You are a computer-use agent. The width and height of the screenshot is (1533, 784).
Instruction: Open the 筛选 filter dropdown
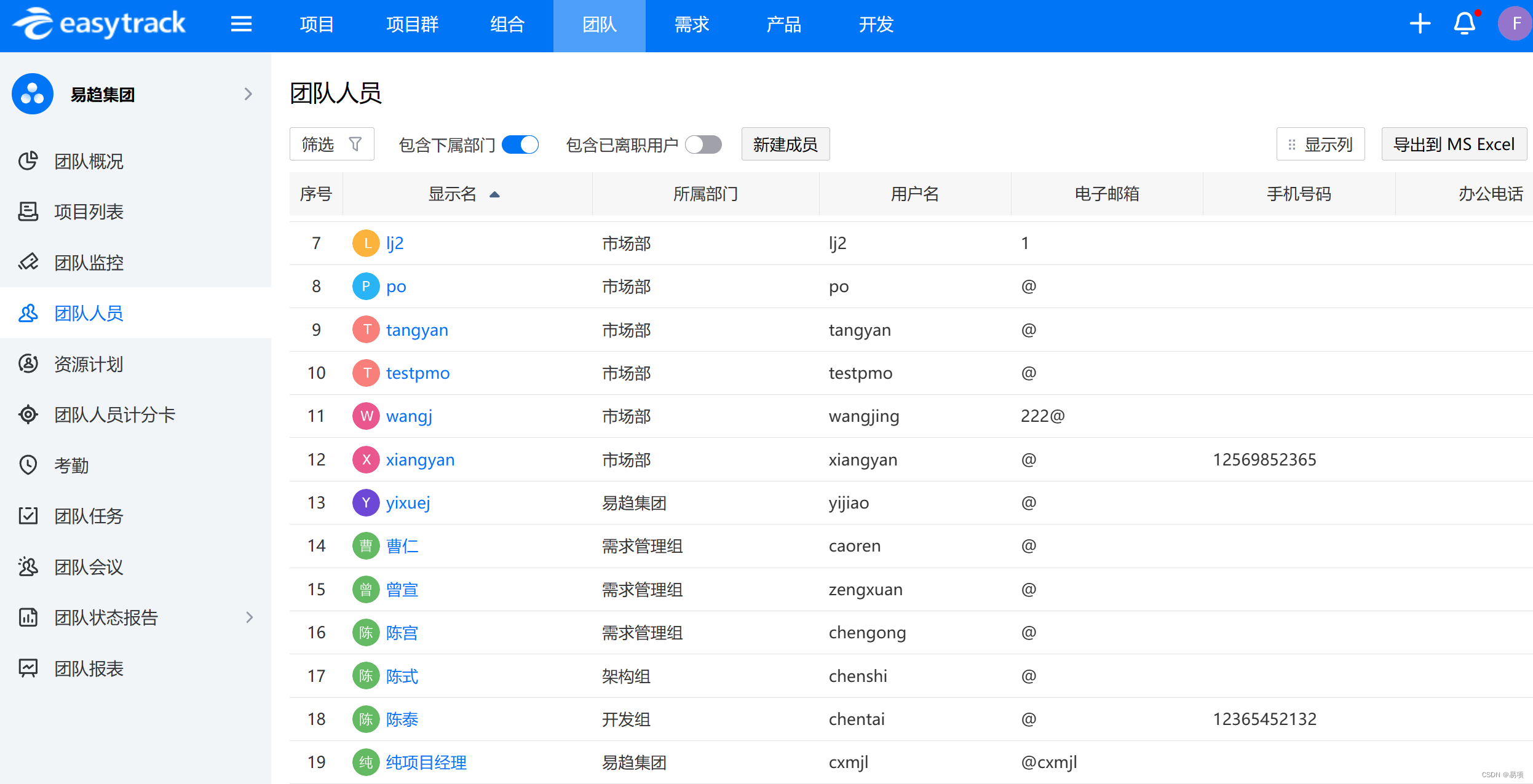tap(331, 145)
